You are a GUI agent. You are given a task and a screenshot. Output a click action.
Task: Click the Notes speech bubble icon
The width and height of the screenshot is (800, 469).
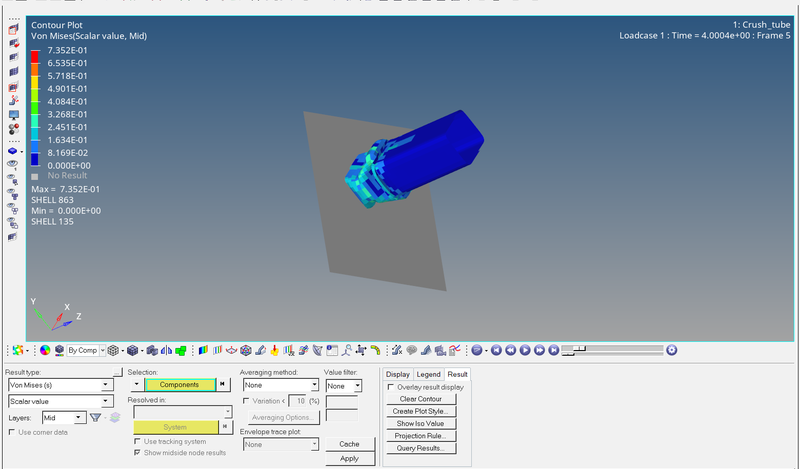(x=411, y=350)
